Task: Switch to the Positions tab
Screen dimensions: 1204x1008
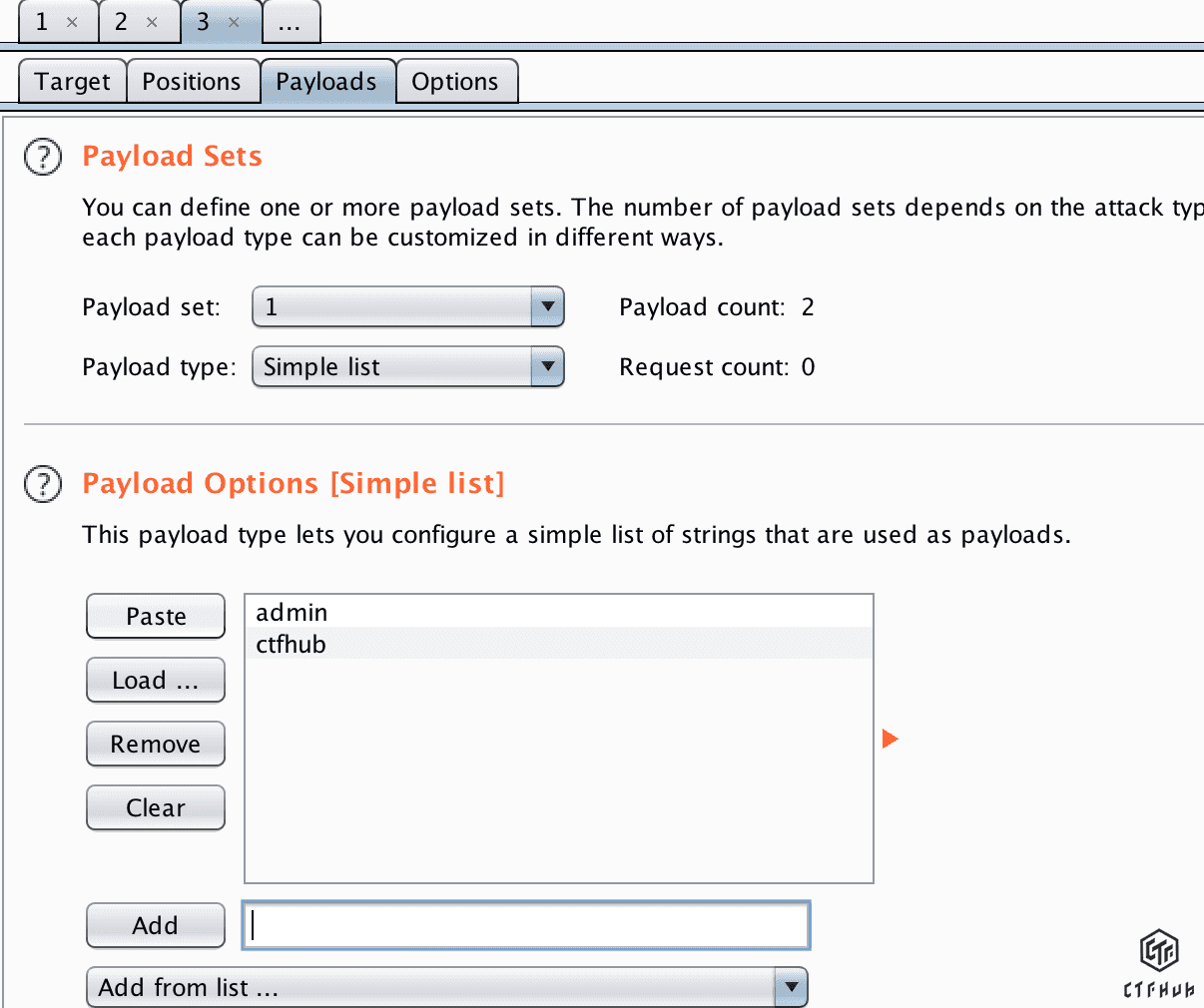Action: [x=192, y=82]
